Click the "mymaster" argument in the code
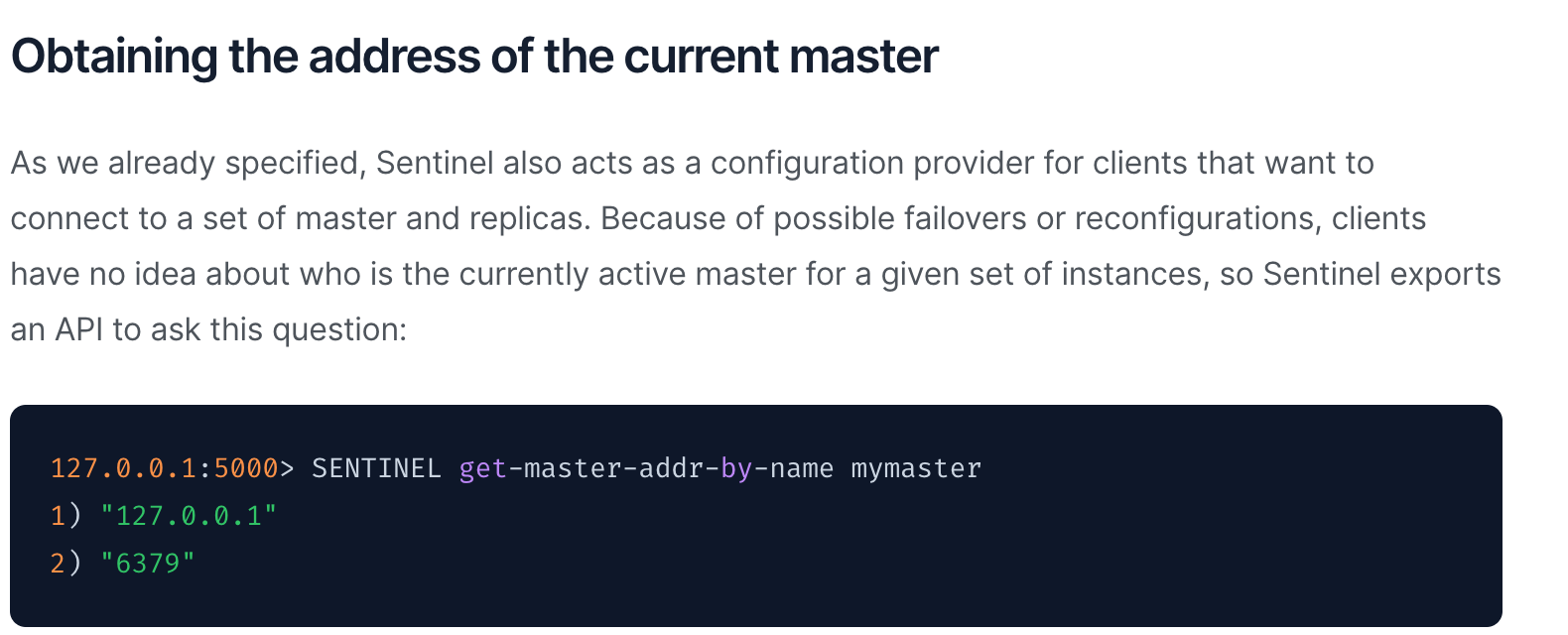 coord(916,468)
